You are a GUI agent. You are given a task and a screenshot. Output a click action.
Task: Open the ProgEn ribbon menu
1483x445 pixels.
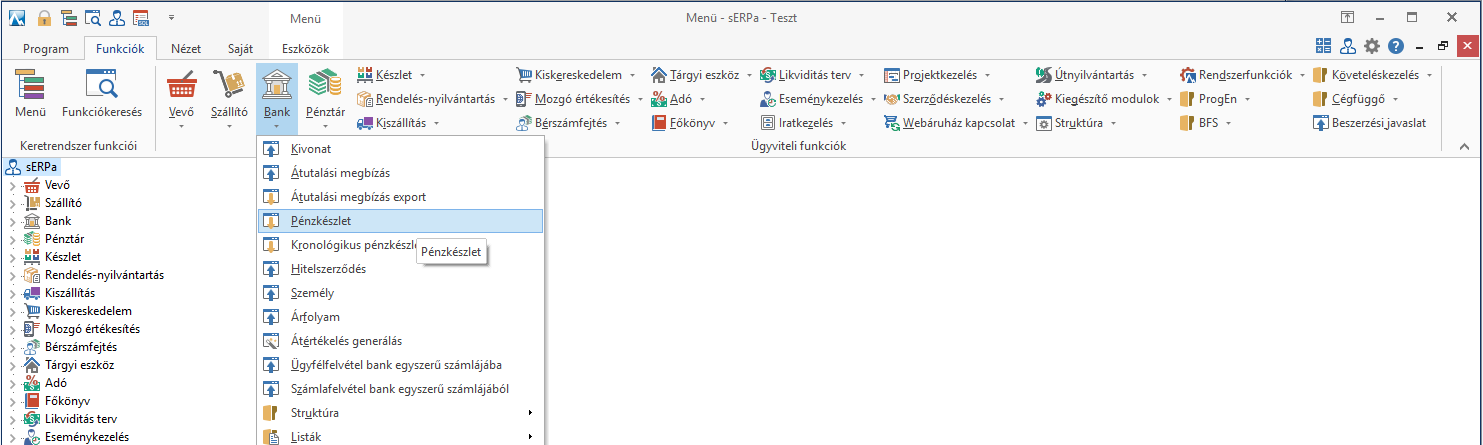point(1215,99)
